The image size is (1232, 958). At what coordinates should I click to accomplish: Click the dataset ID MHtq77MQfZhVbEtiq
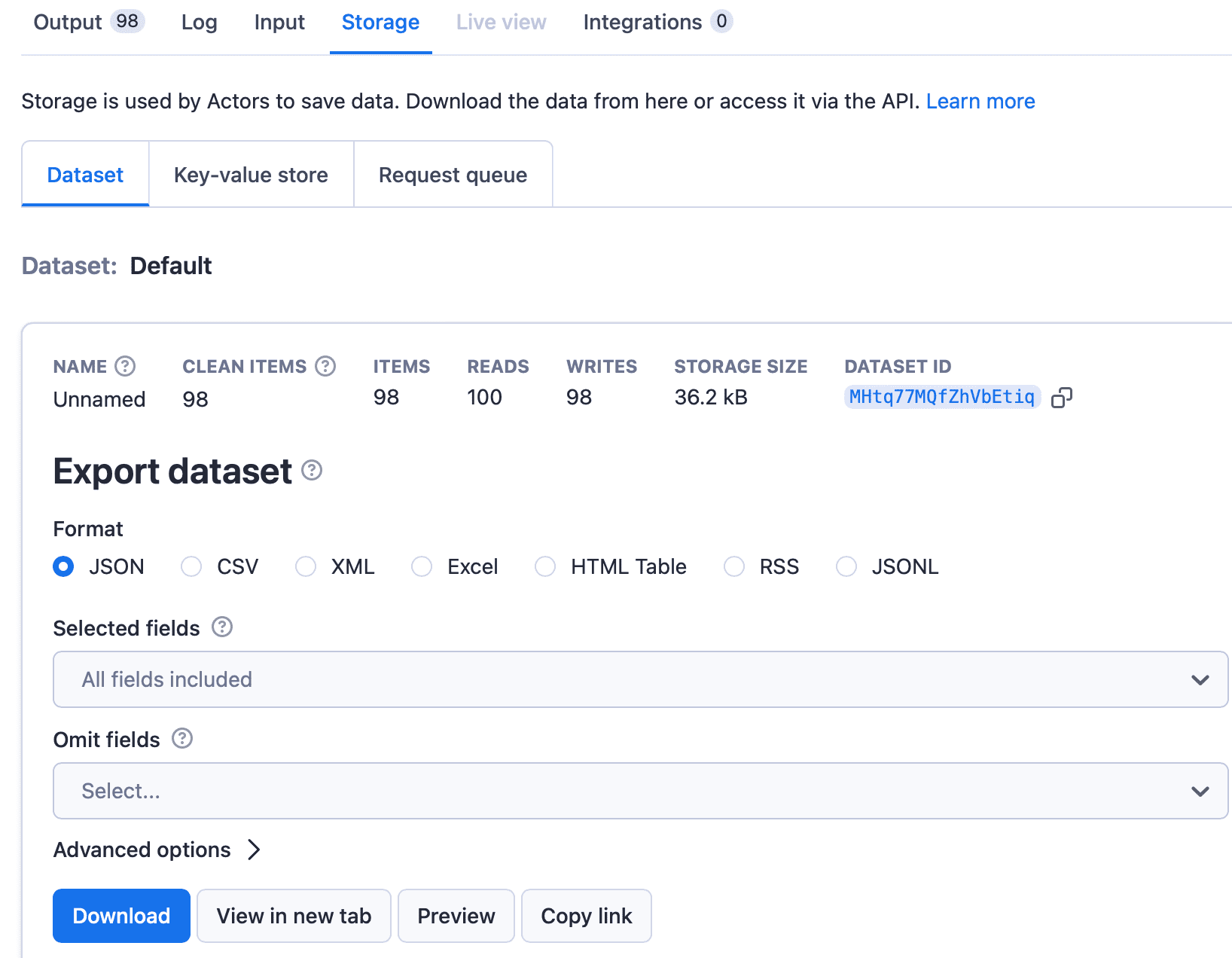tap(942, 397)
